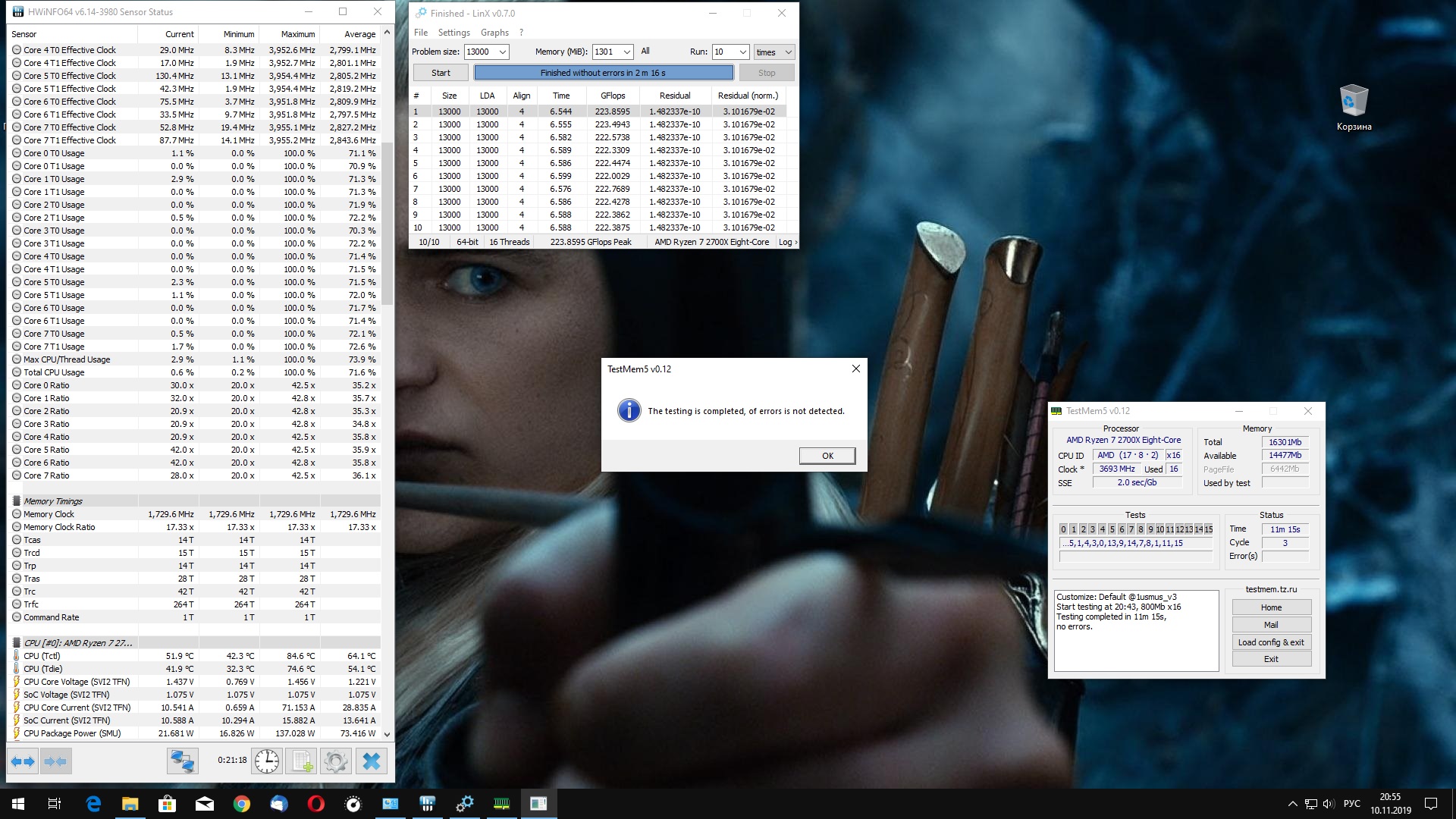The height and width of the screenshot is (819, 1456).
Task: Click the clock reset timer icon
Action: pyautogui.click(x=267, y=761)
